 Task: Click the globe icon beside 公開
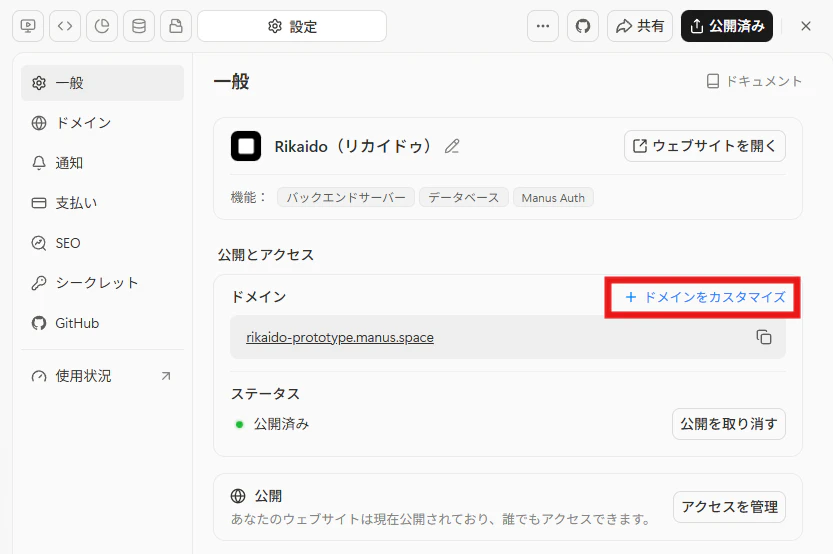click(x=238, y=496)
